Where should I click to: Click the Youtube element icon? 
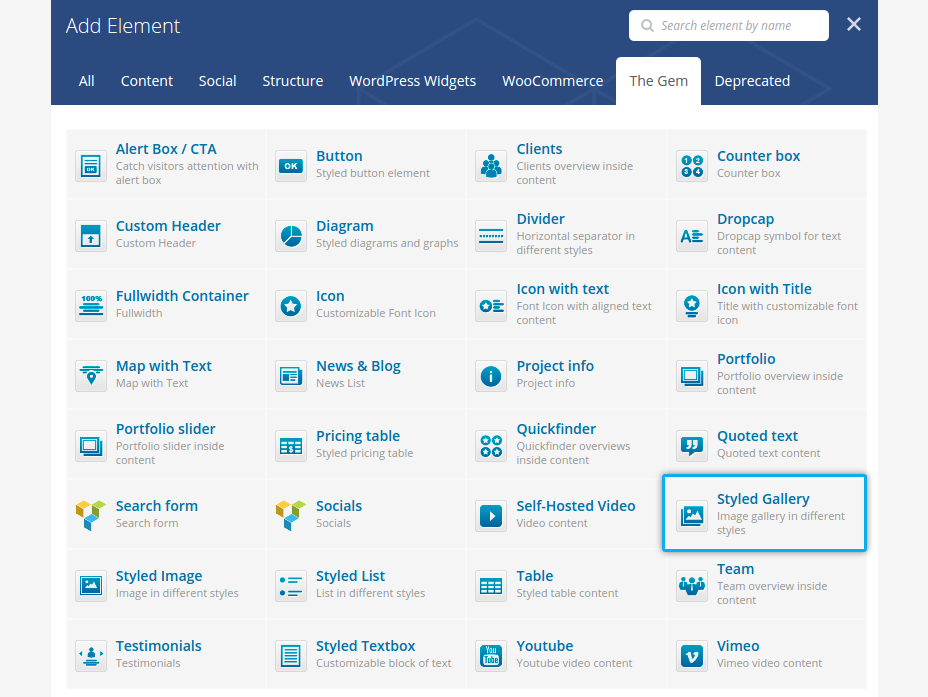click(x=491, y=655)
